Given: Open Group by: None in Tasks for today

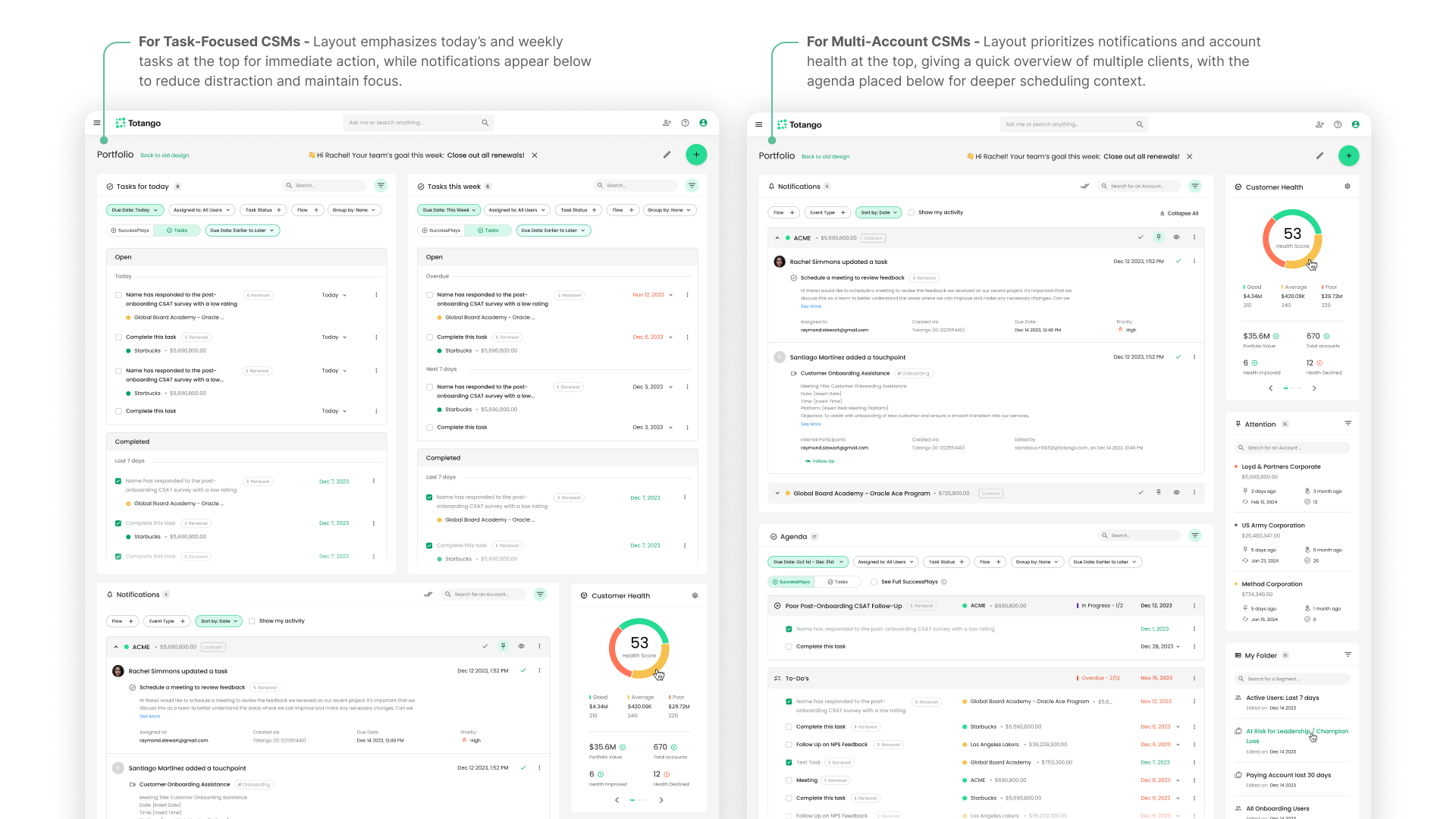Looking at the screenshot, I should click(x=354, y=210).
